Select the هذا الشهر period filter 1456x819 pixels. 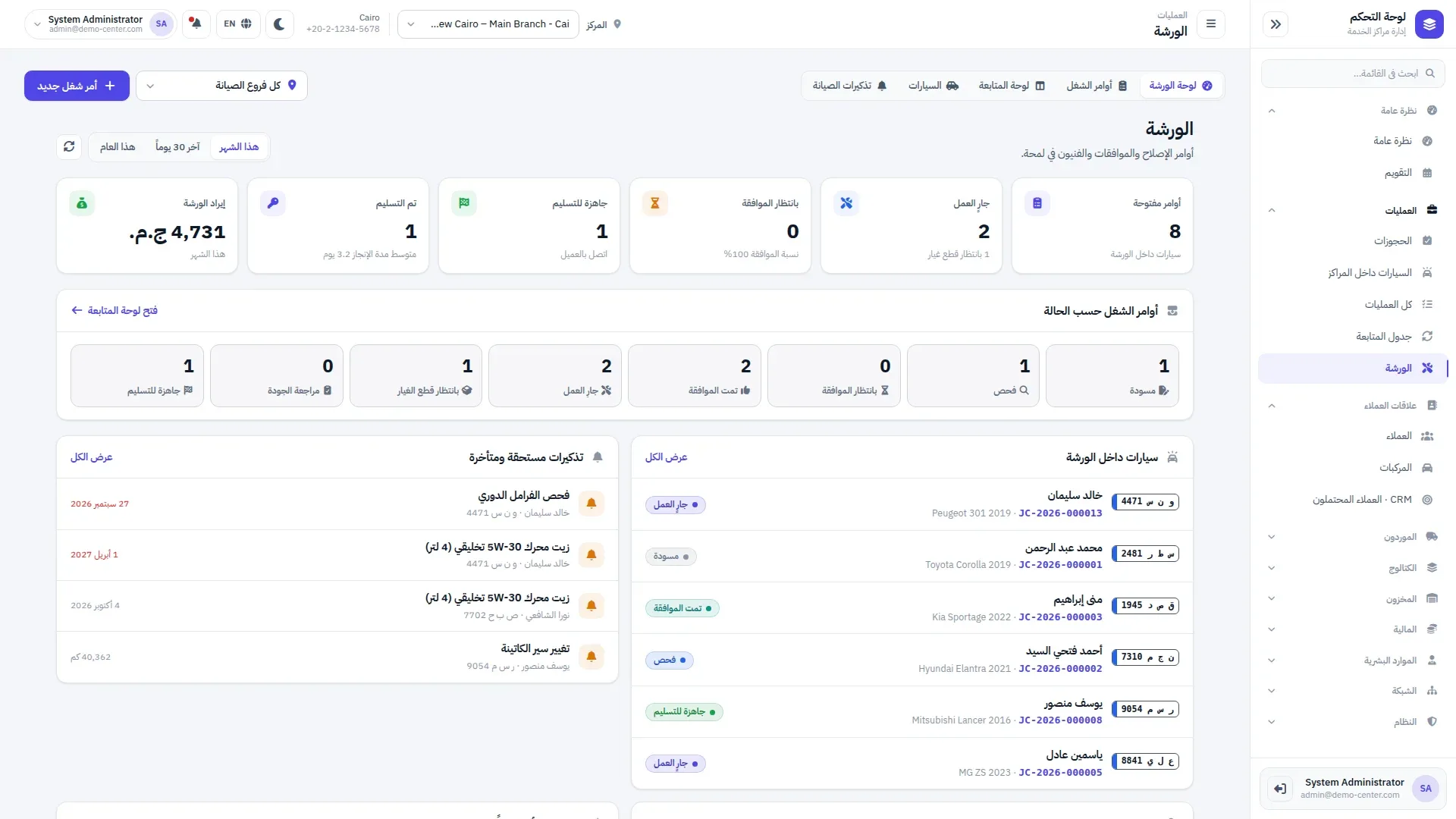(239, 147)
